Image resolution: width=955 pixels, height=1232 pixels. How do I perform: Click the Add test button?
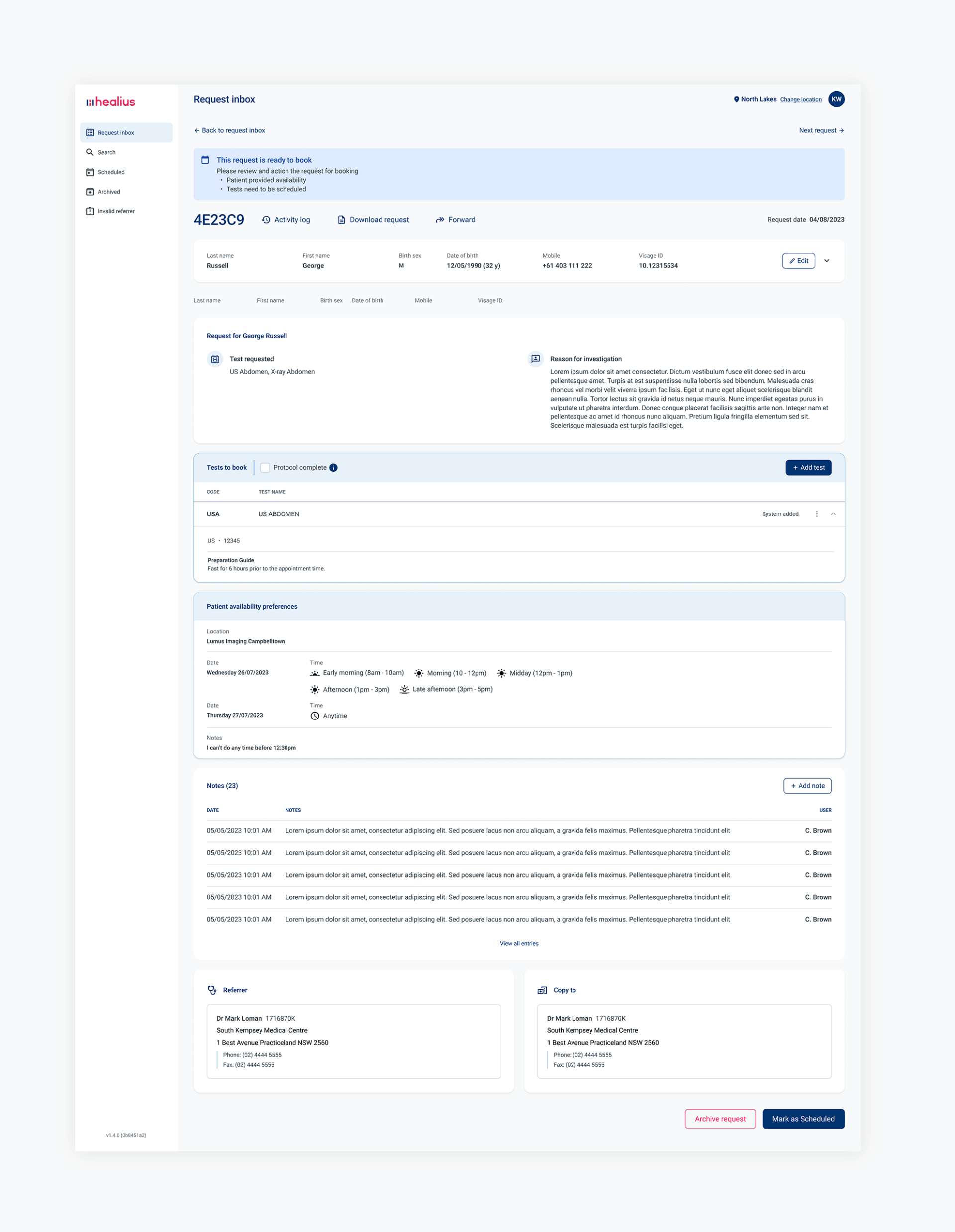tap(808, 468)
